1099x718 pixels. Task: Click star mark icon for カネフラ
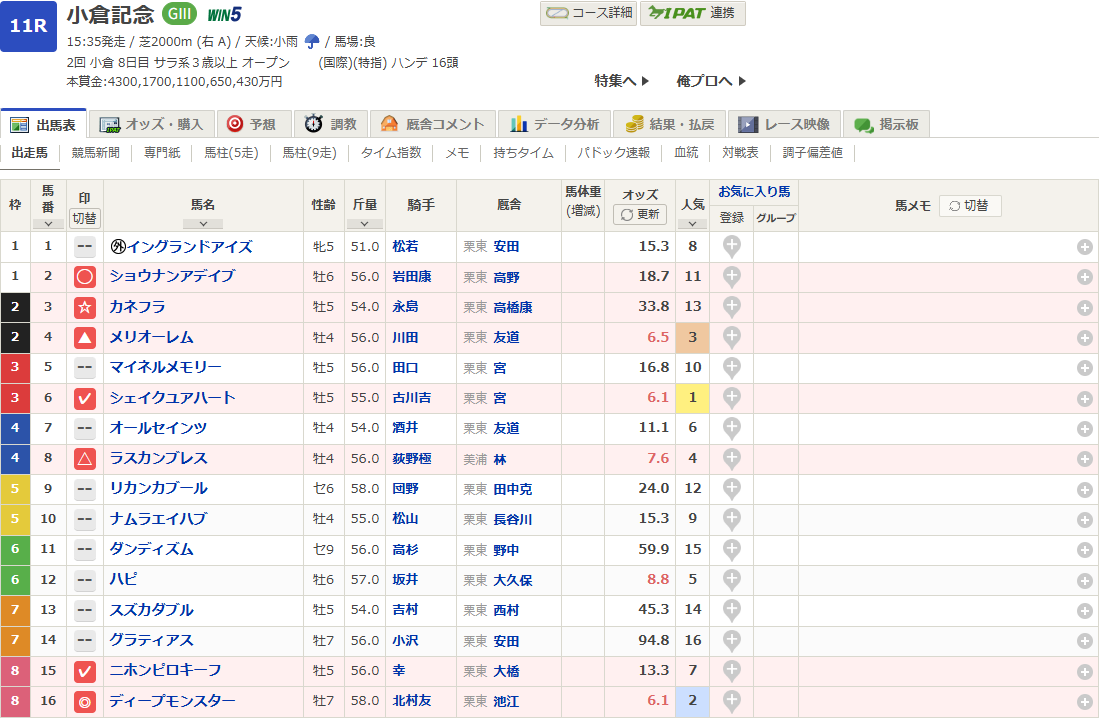(85, 307)
